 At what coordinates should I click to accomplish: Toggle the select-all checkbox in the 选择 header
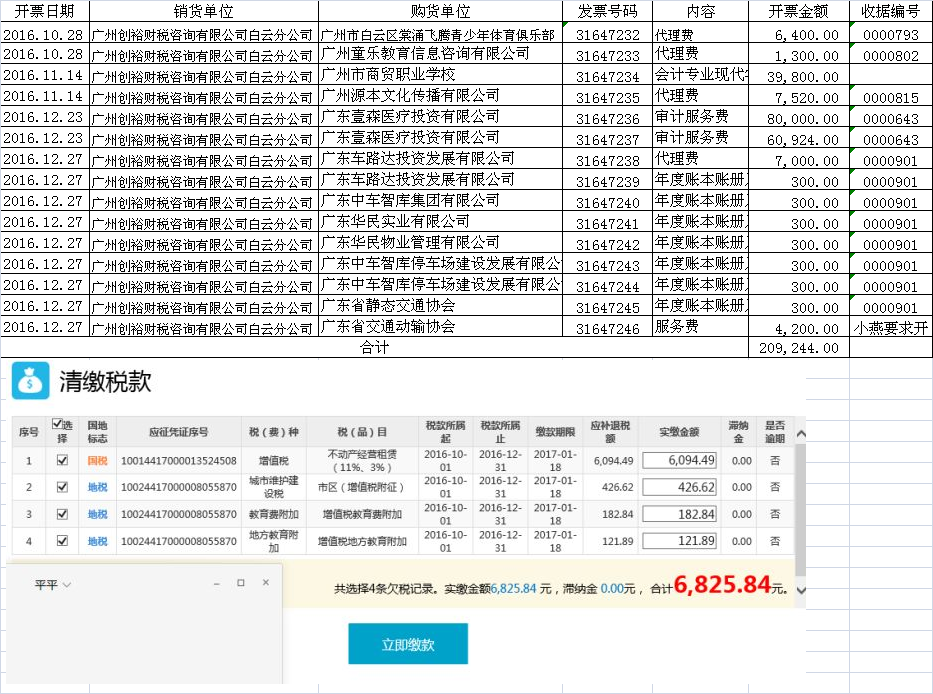[57, 424]
